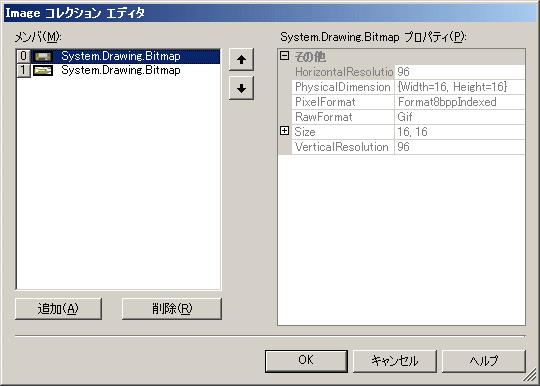
Task: Select the PhysicalDimension property name
Action: (343, 87)
